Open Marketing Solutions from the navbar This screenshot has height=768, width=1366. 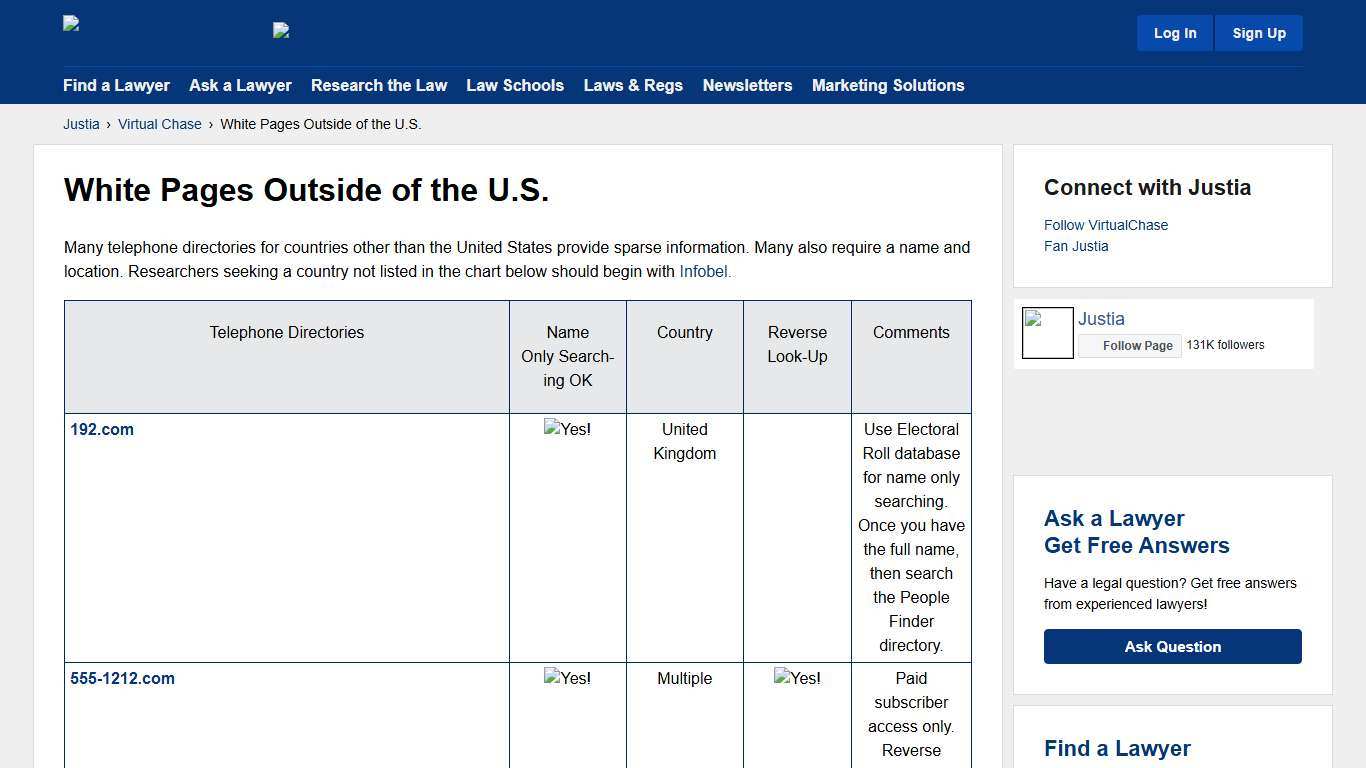coord(888,86)
